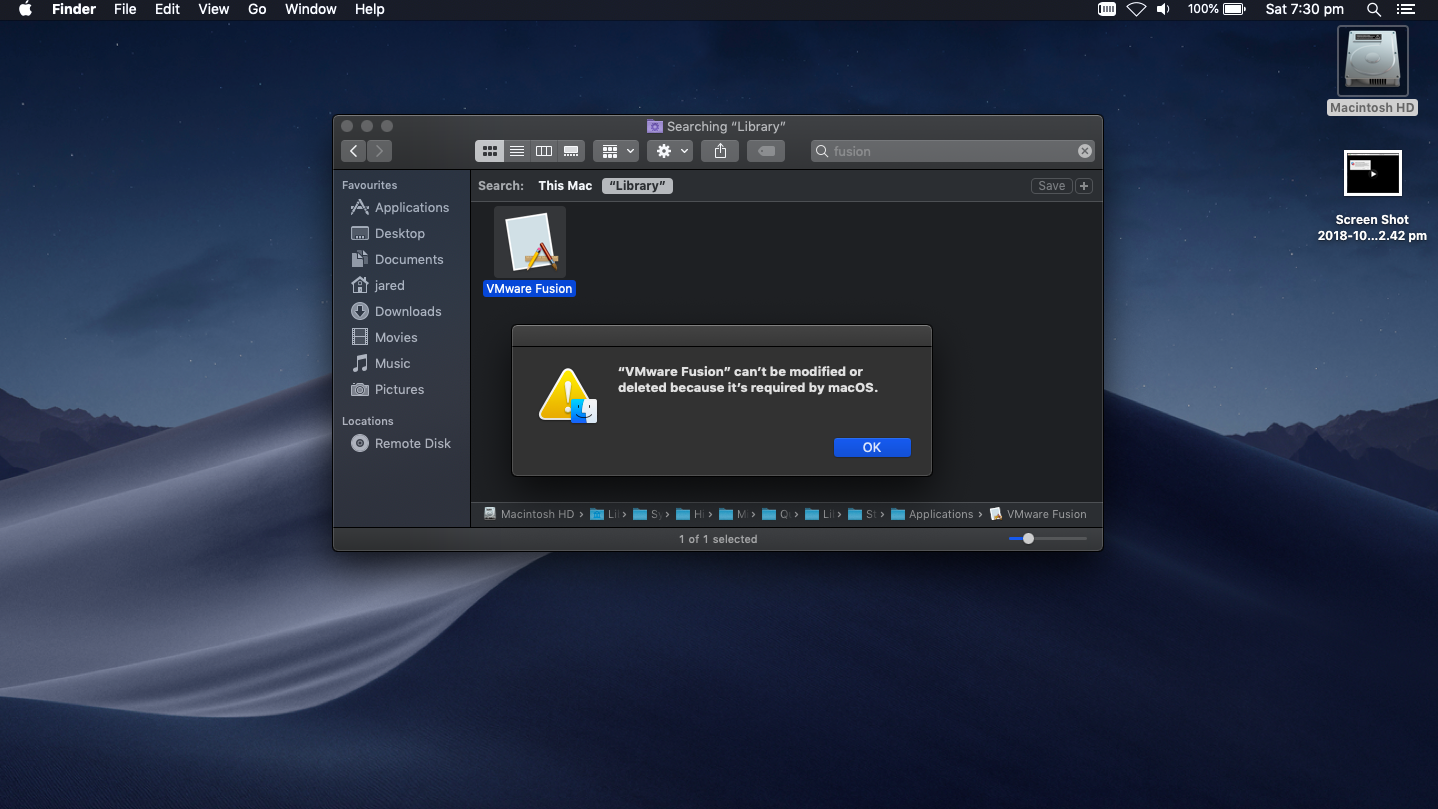Open Documents in the sidebar

tap(397, 259)
